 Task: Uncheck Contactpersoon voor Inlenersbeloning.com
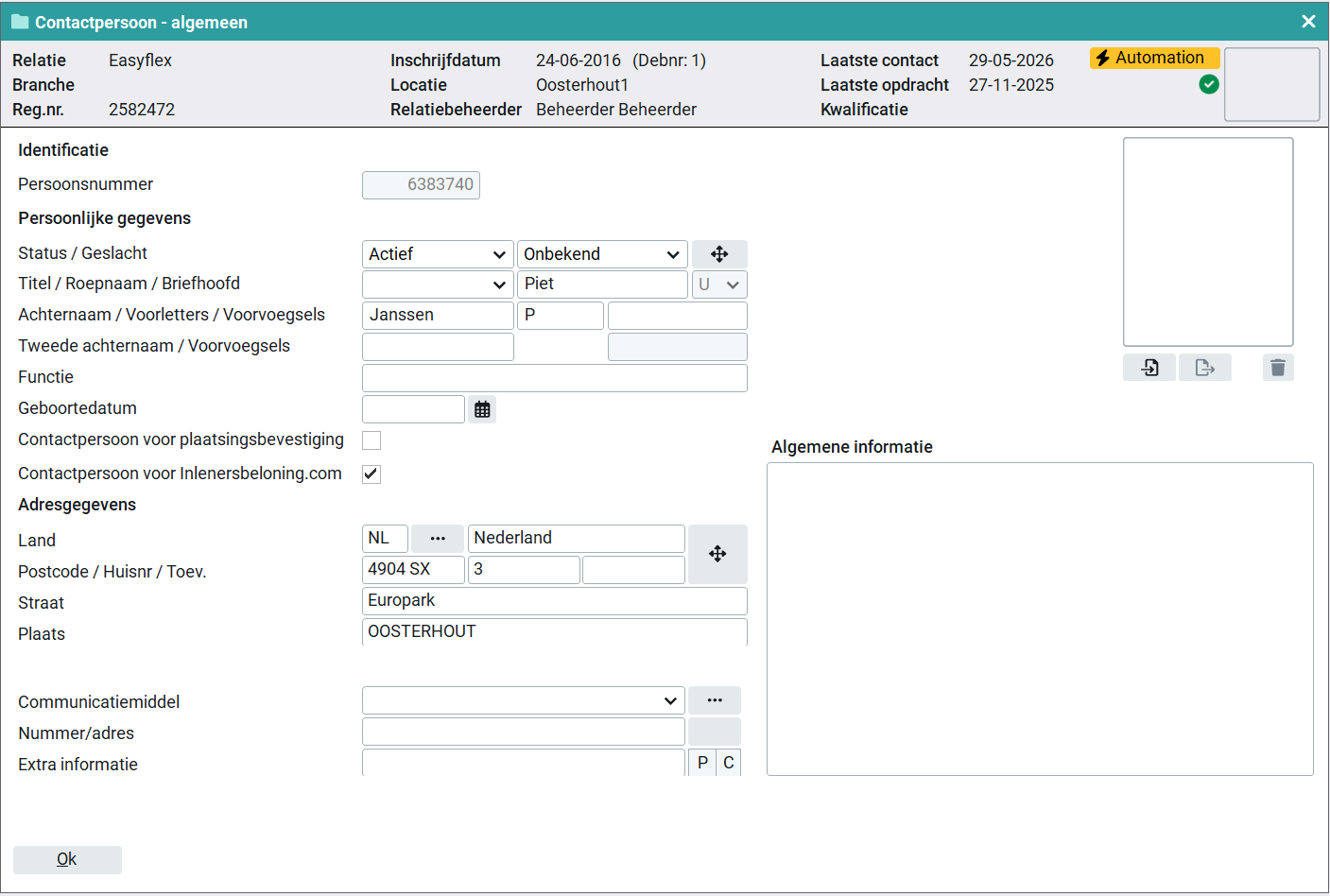point(371,474)
